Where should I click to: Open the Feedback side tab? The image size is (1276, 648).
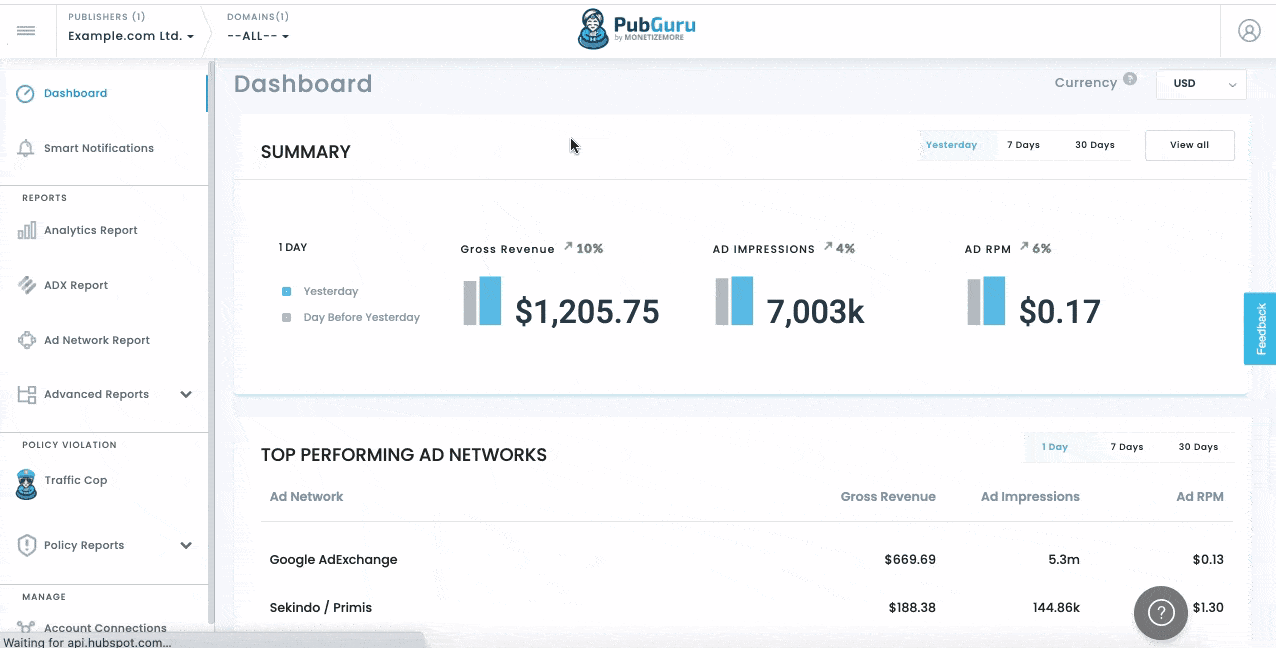1260,329
